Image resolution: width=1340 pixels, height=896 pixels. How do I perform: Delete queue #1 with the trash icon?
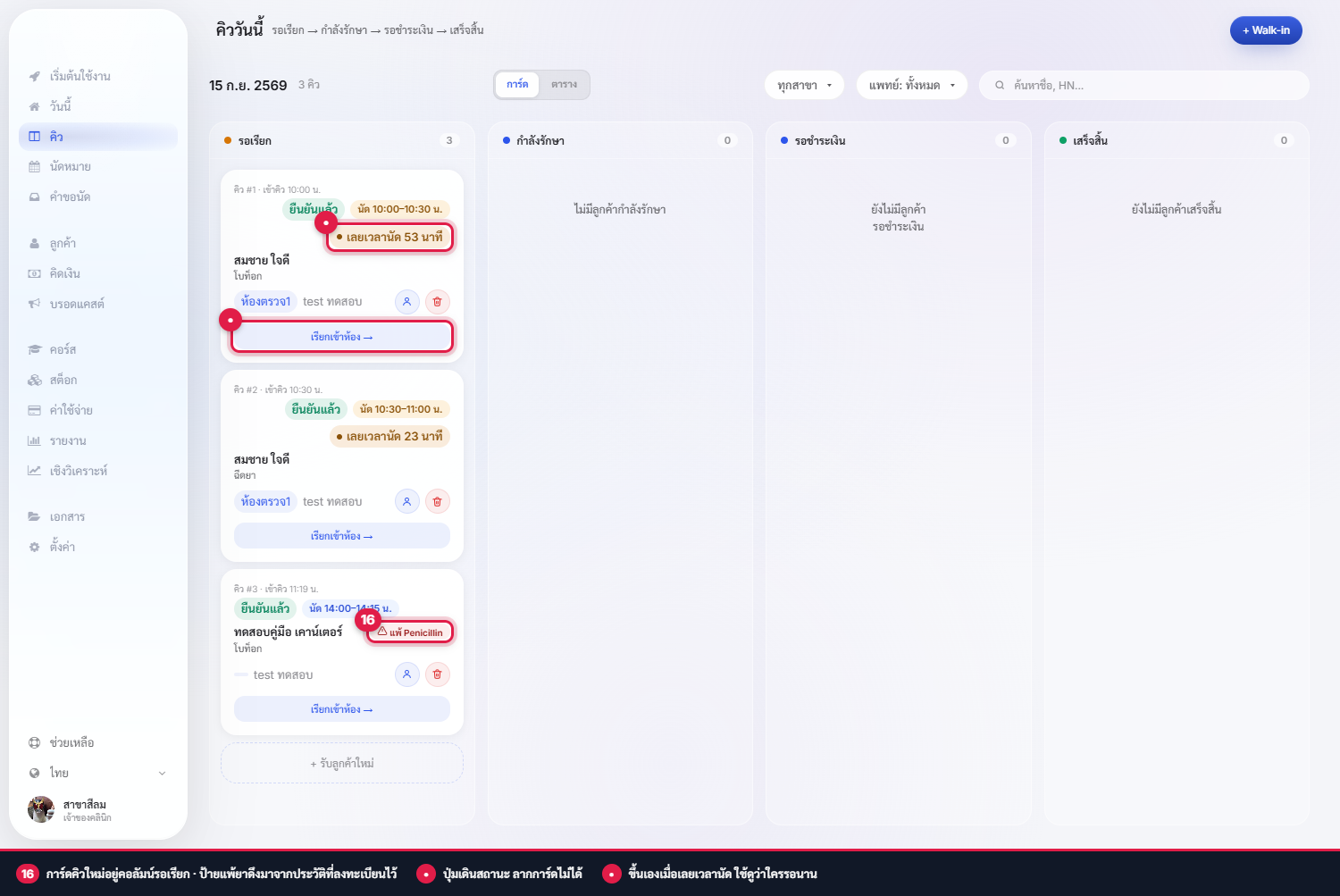437,302
